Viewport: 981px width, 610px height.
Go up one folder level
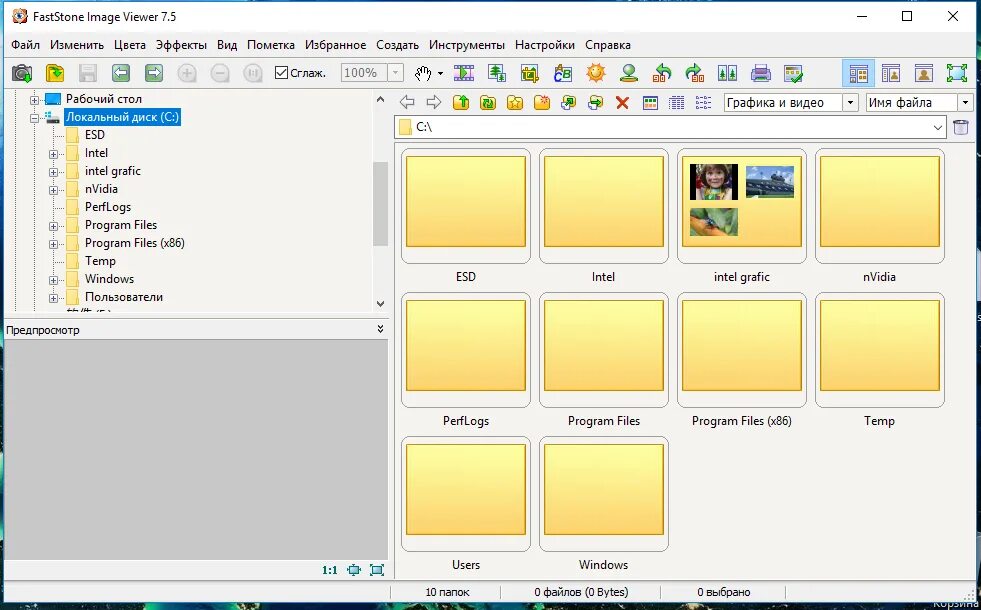click(x=461, y=102)
